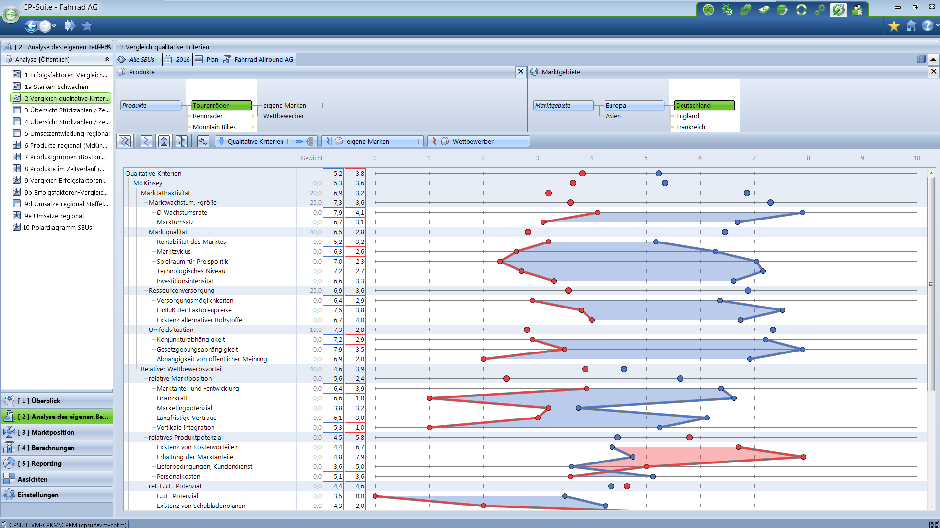Close the Marktgebiete filter panel
The width and height of the screenshot is (940, 528).
(933, 72)
